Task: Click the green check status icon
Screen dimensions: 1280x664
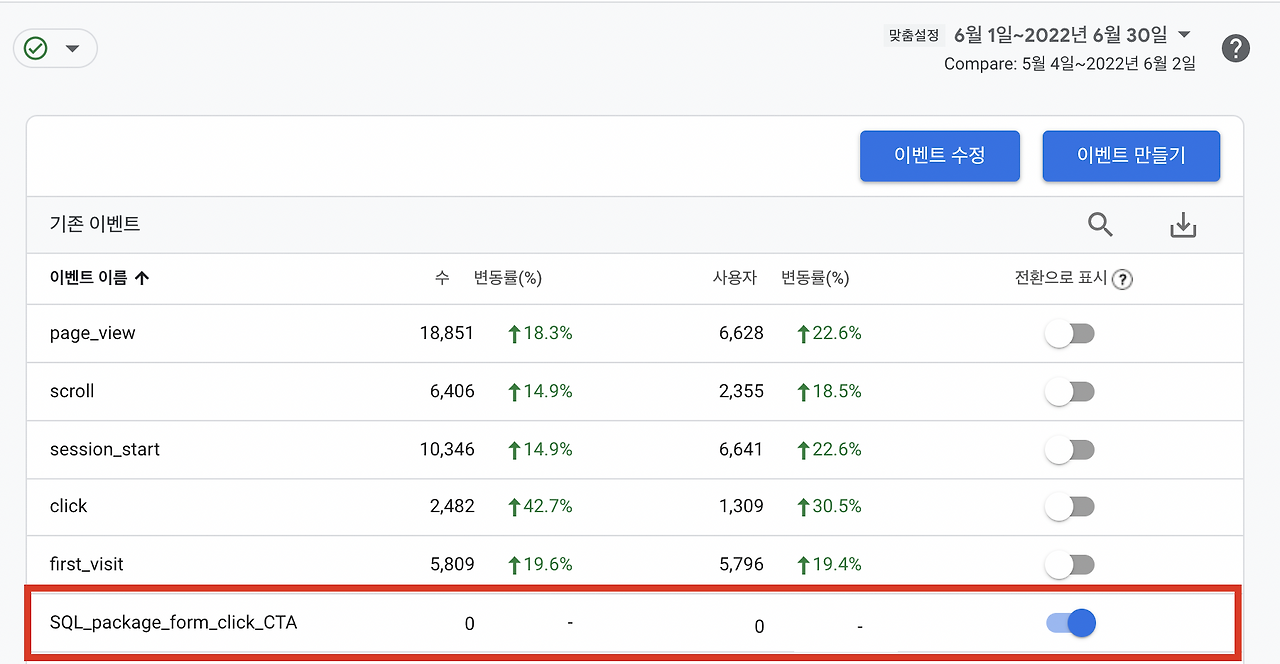Action: point(36,48)
